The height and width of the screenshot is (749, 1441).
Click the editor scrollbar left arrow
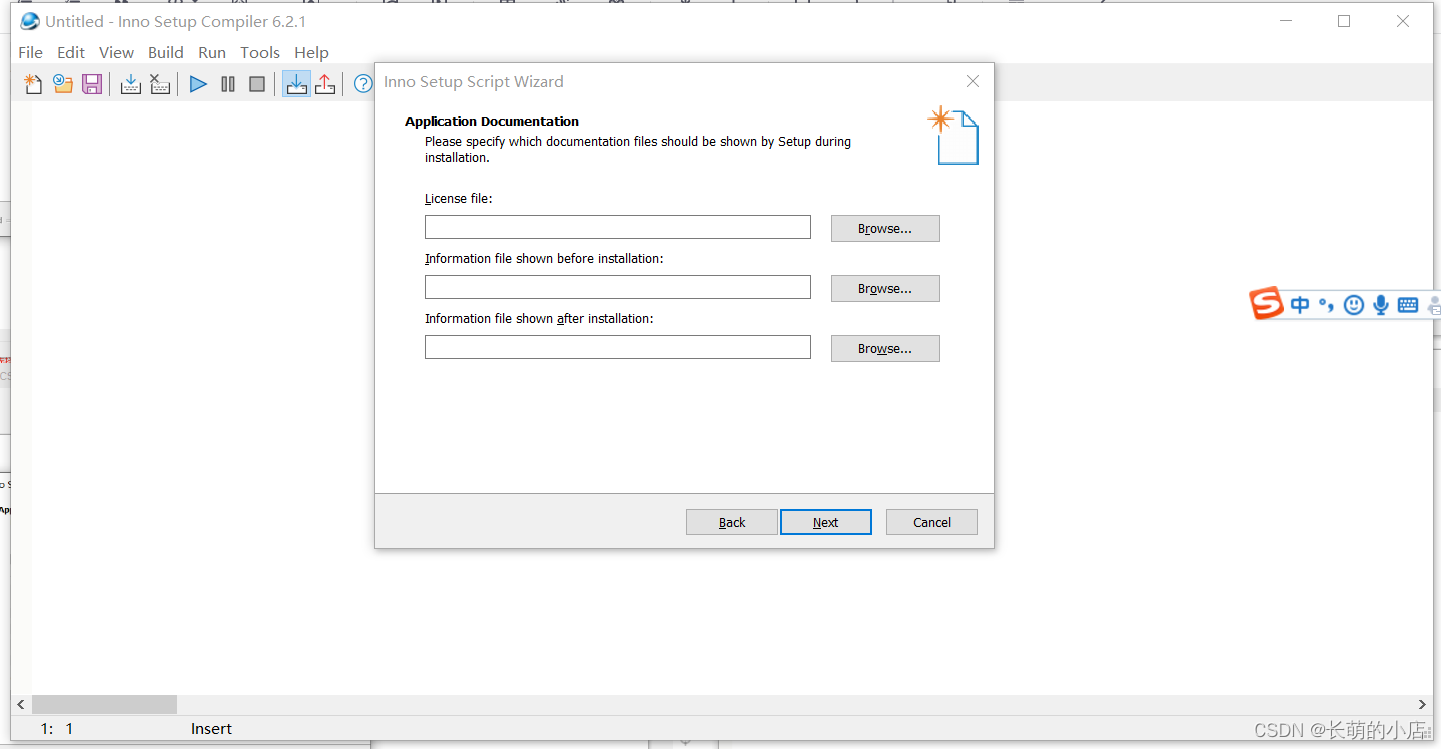(21, 704)
